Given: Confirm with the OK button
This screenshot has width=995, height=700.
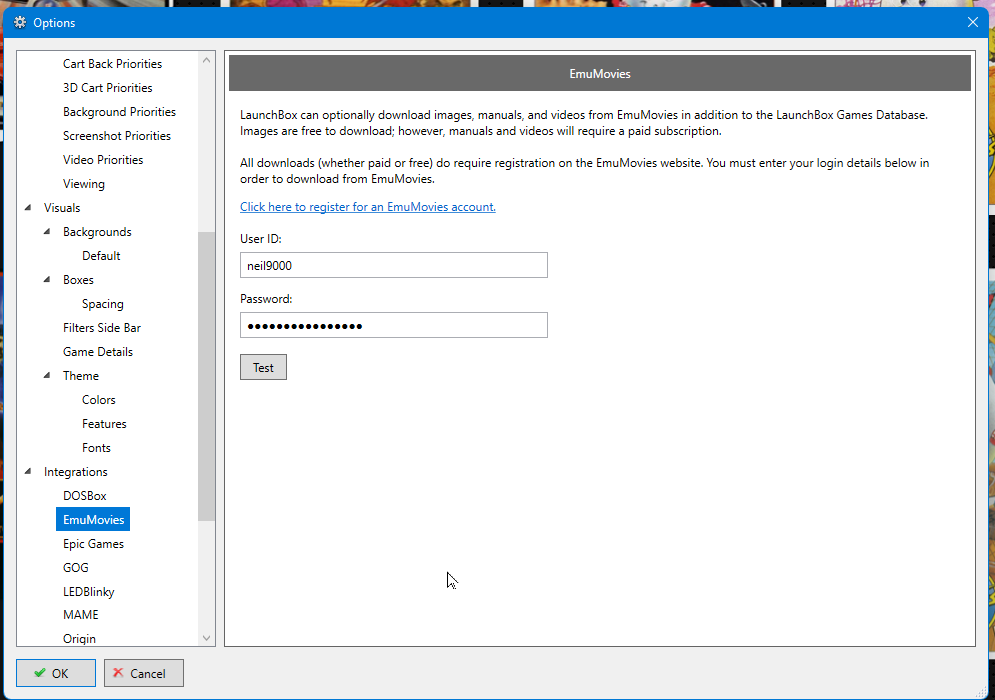Looking at the screenshot, I should pyautogui.click(x=56, y=673).
